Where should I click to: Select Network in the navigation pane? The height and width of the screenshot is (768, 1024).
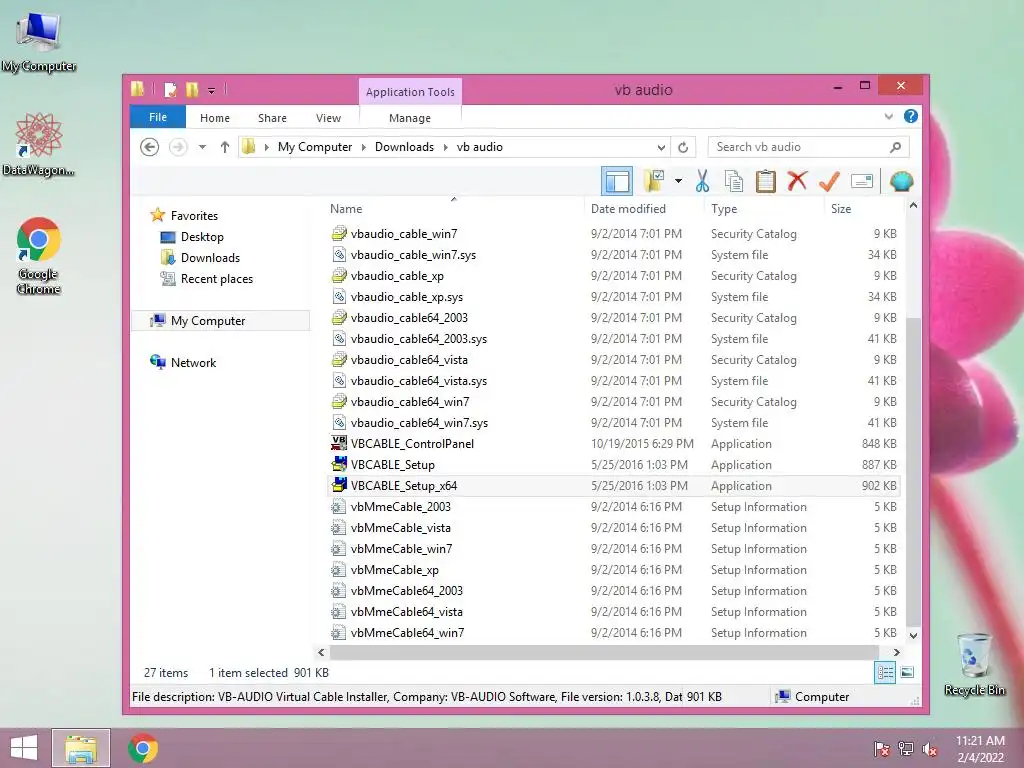(x=193, y=362)
